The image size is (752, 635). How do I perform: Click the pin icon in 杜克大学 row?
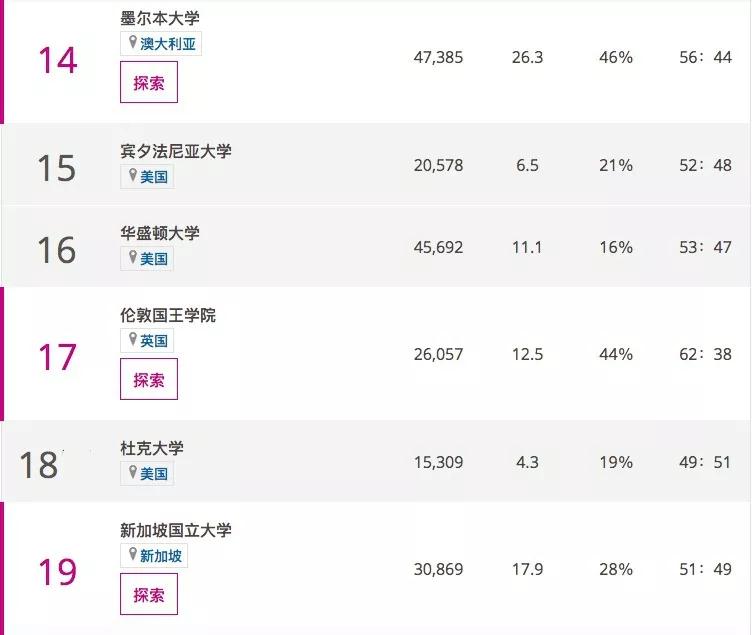click(132, 473)
